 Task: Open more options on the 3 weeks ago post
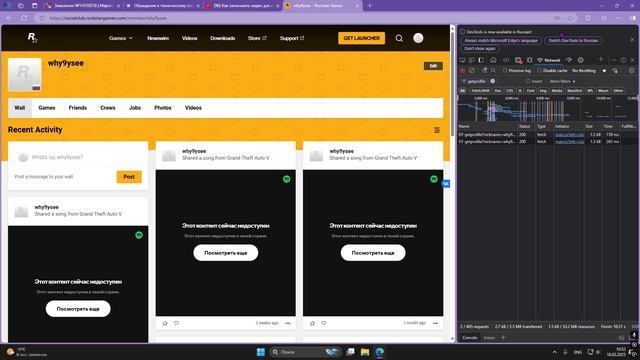(x=288, y=323)
